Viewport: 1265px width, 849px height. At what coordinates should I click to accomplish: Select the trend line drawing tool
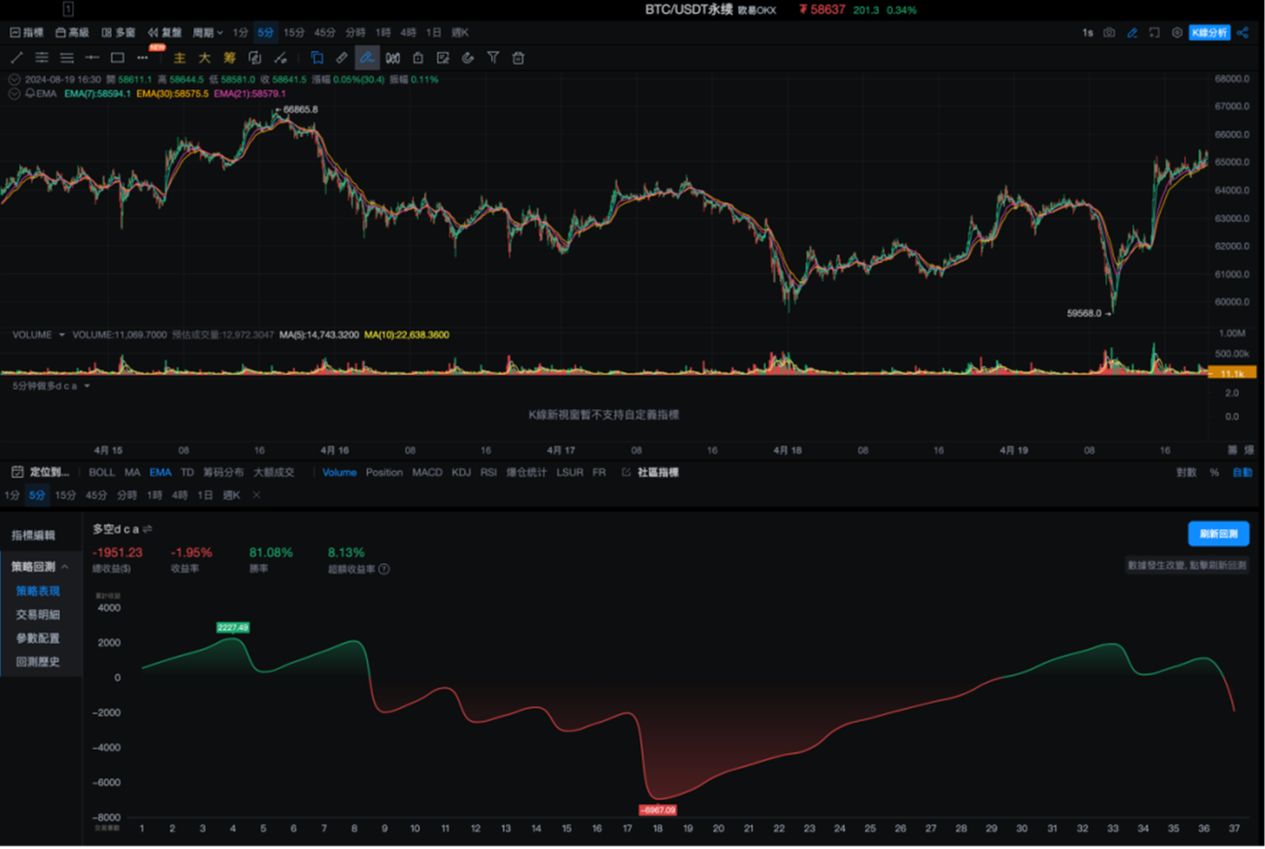pyautogui.click(x=16, y=58)
